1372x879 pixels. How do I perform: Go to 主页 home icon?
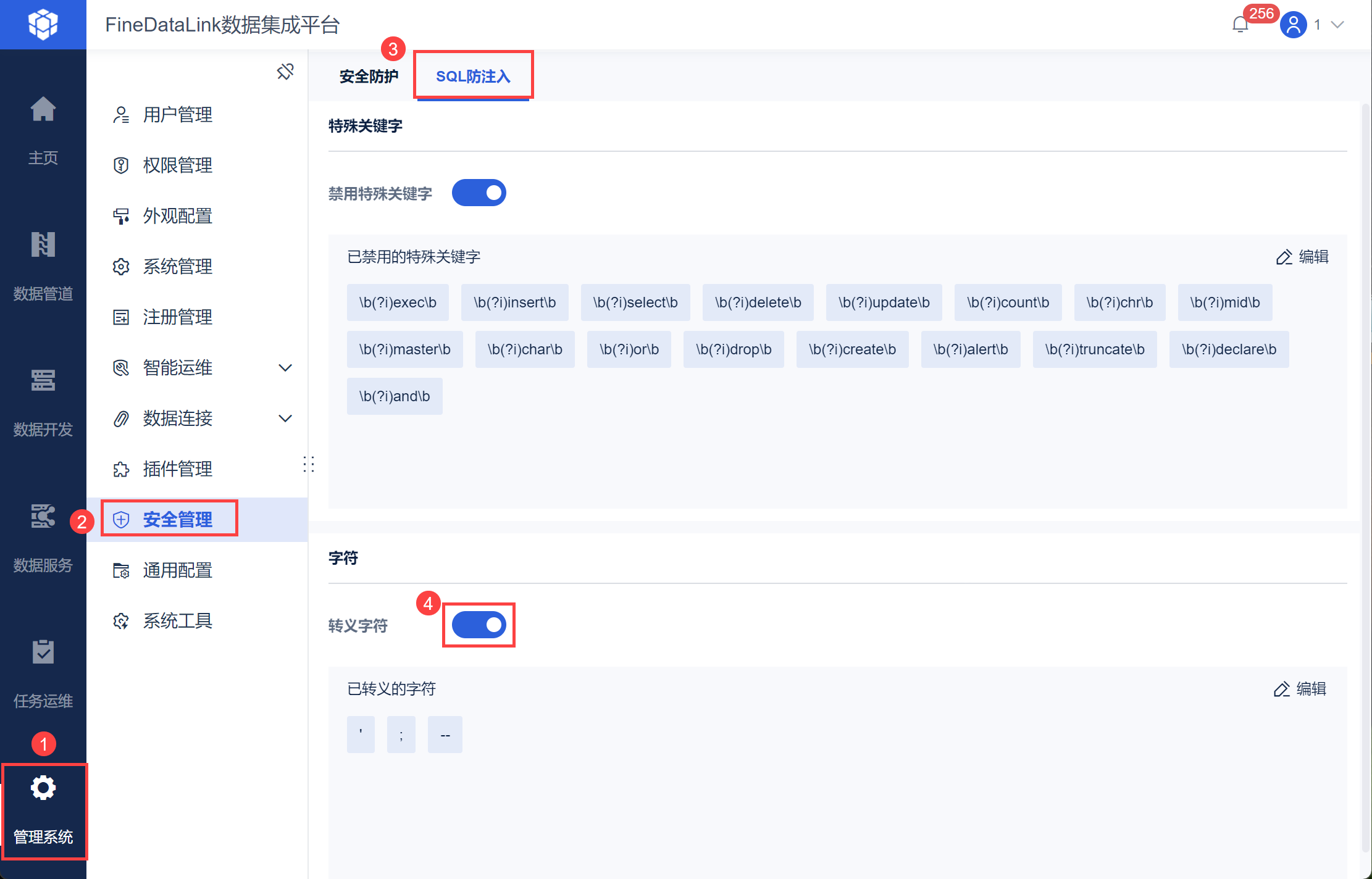click(x=43, y=110)
